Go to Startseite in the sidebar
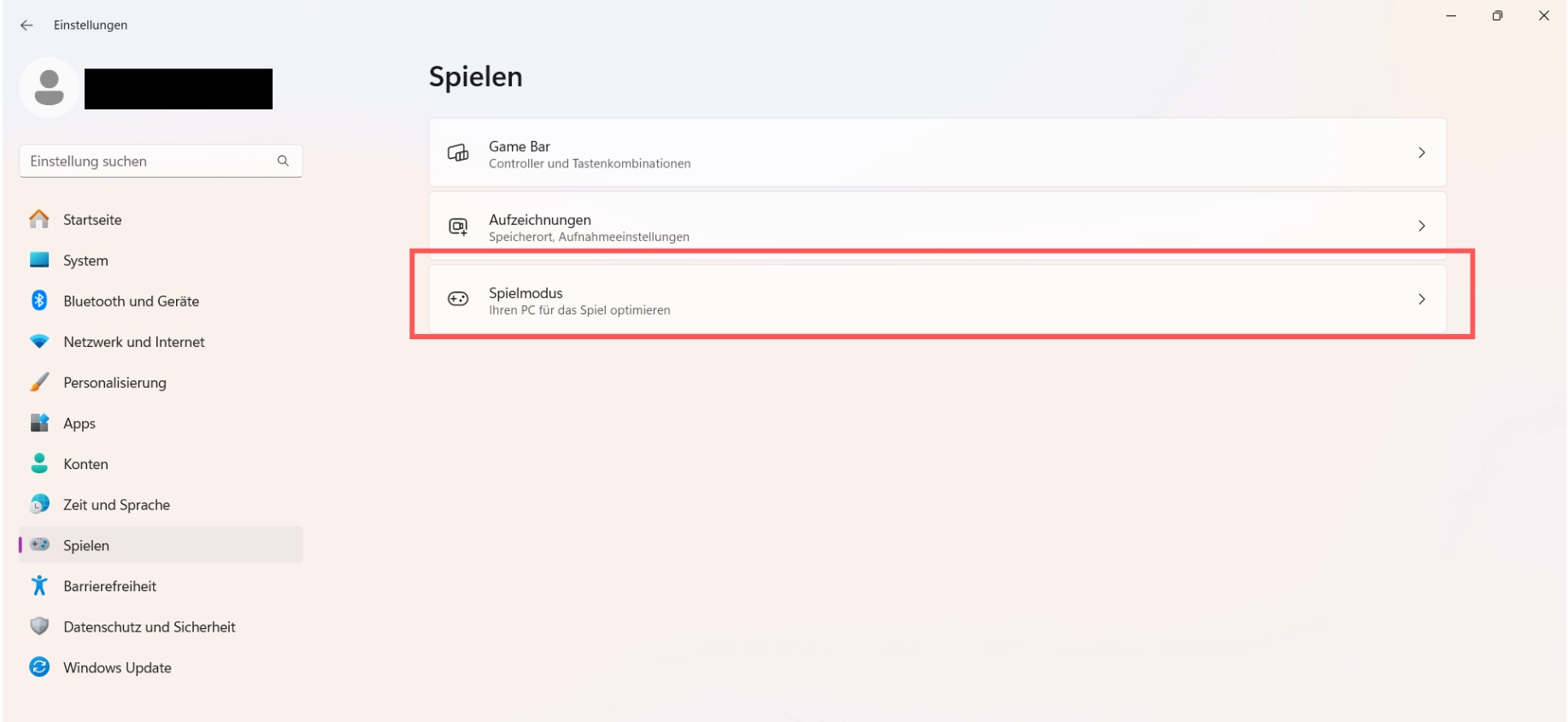This screenshot has height=722, width=1568. point(92,220)
